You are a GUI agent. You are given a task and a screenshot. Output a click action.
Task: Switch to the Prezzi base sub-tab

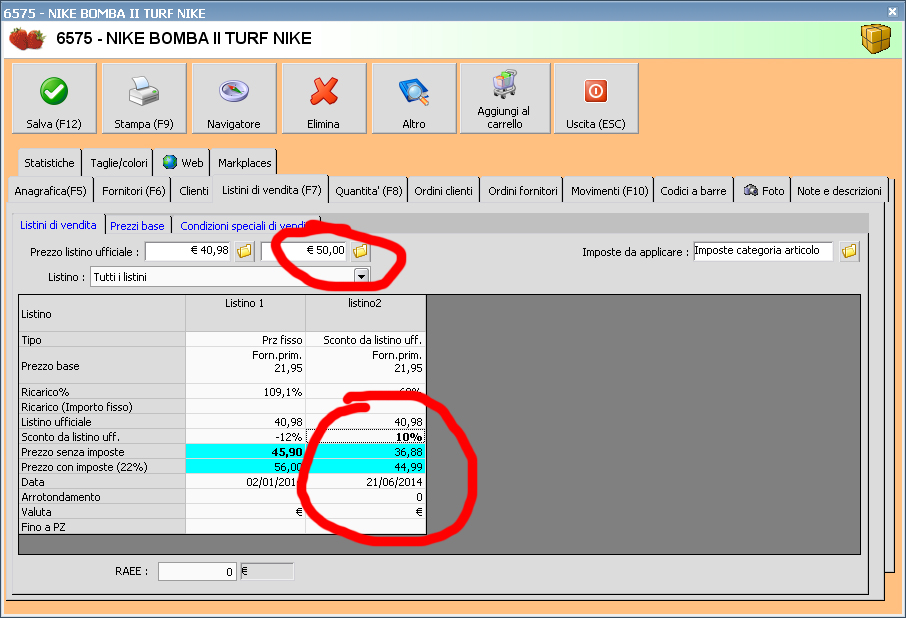click(138, 226)
